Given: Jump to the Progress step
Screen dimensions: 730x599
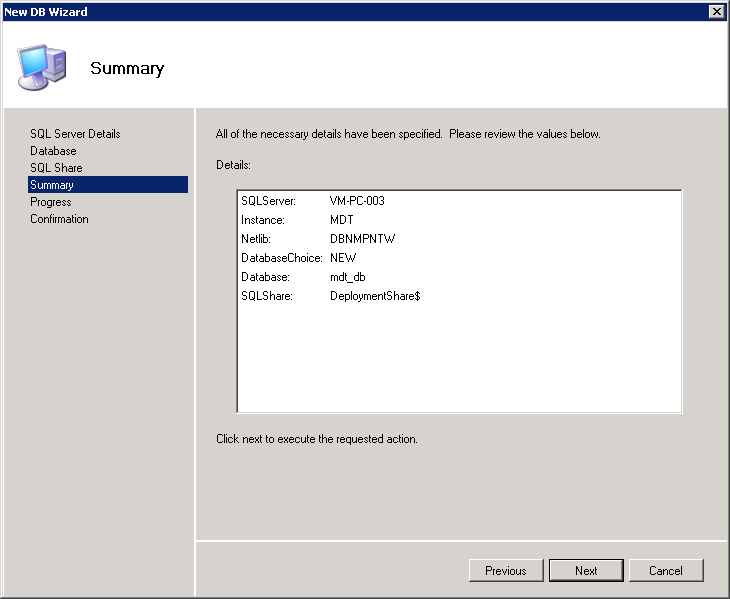Looking at the screenshot, I should (51, 202).
